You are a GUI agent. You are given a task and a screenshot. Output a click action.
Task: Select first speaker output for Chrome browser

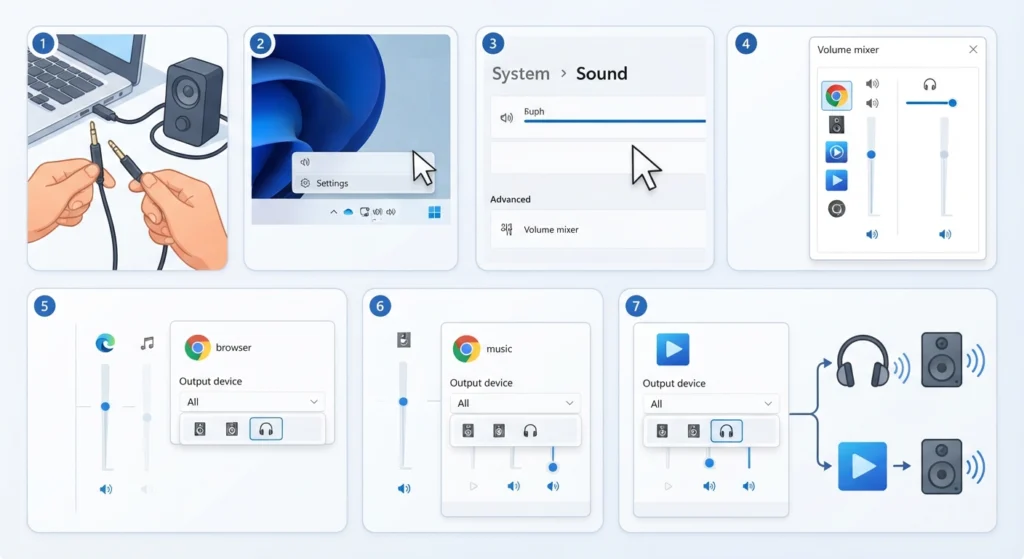200,429
